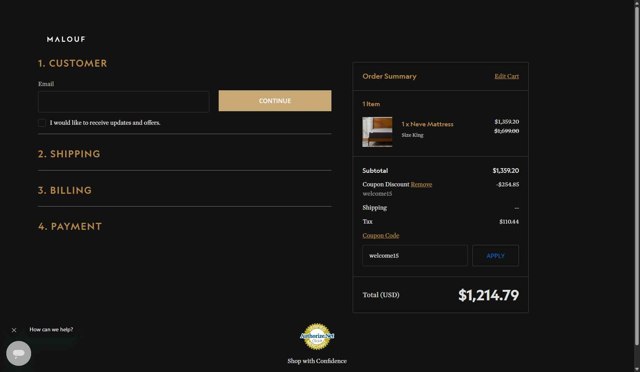Viewport: 640px width, 372px height.
Task: Click the coupon code input field
Action: tap(415, 256)
